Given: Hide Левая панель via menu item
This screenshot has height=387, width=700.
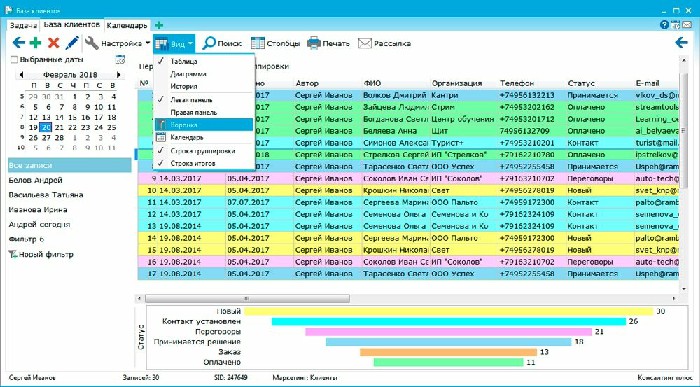Looking at the screenshot, I should tap(204, 100).
